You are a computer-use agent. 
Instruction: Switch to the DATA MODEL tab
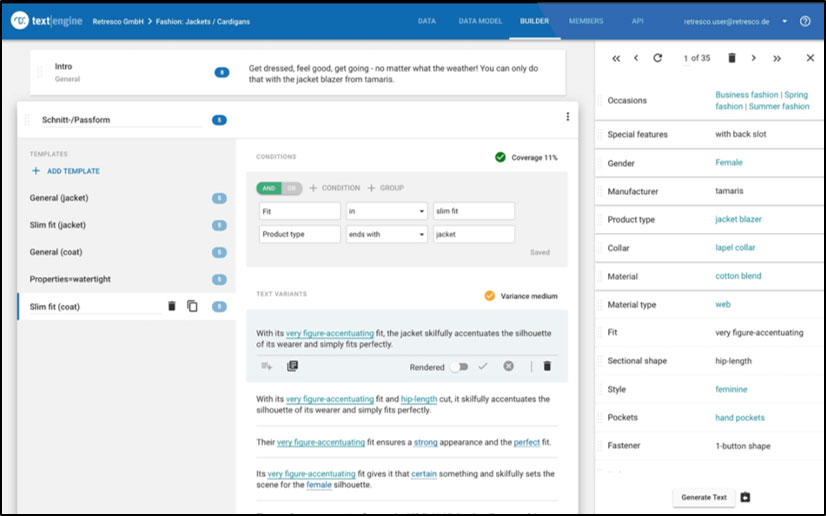coord(481,21)
